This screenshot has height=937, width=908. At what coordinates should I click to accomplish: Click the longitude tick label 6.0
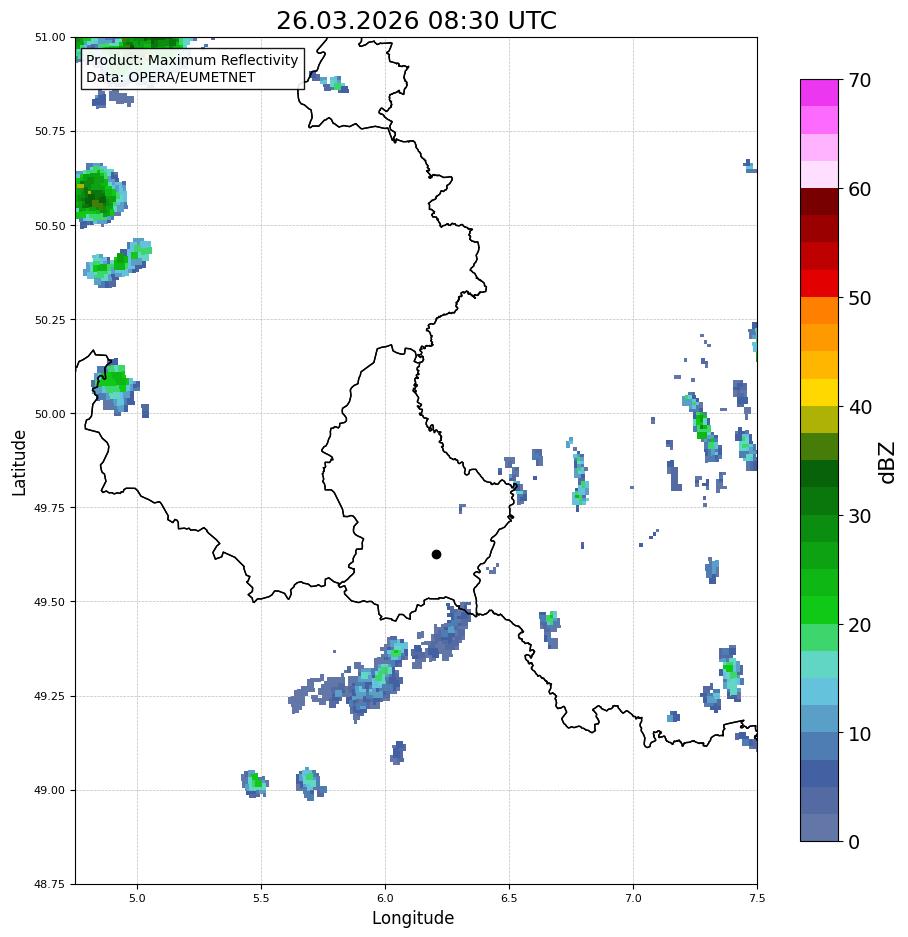[386, 898]
